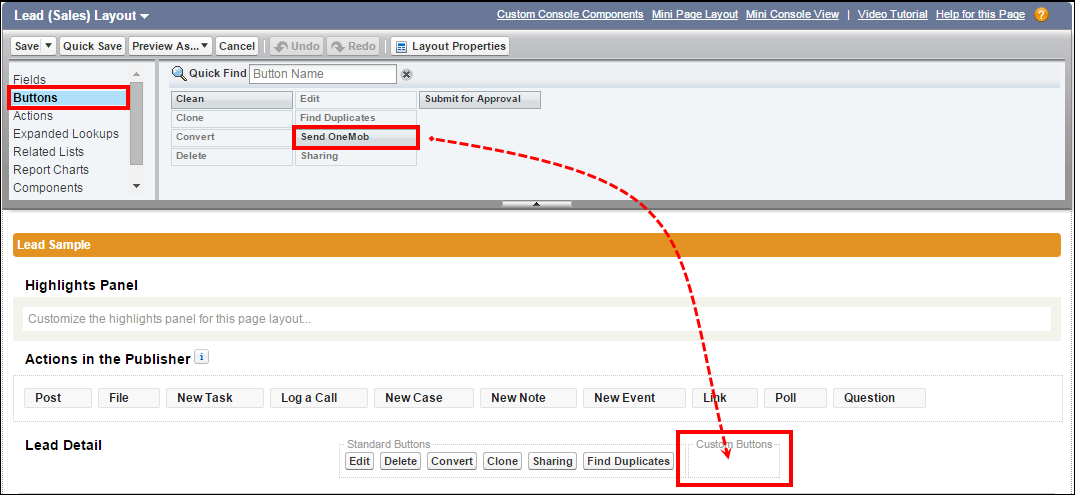The height and width of the screenshot is (495, 1075).
Task: Click the Lead Sample section header
Action: click(x=537, y=245)
